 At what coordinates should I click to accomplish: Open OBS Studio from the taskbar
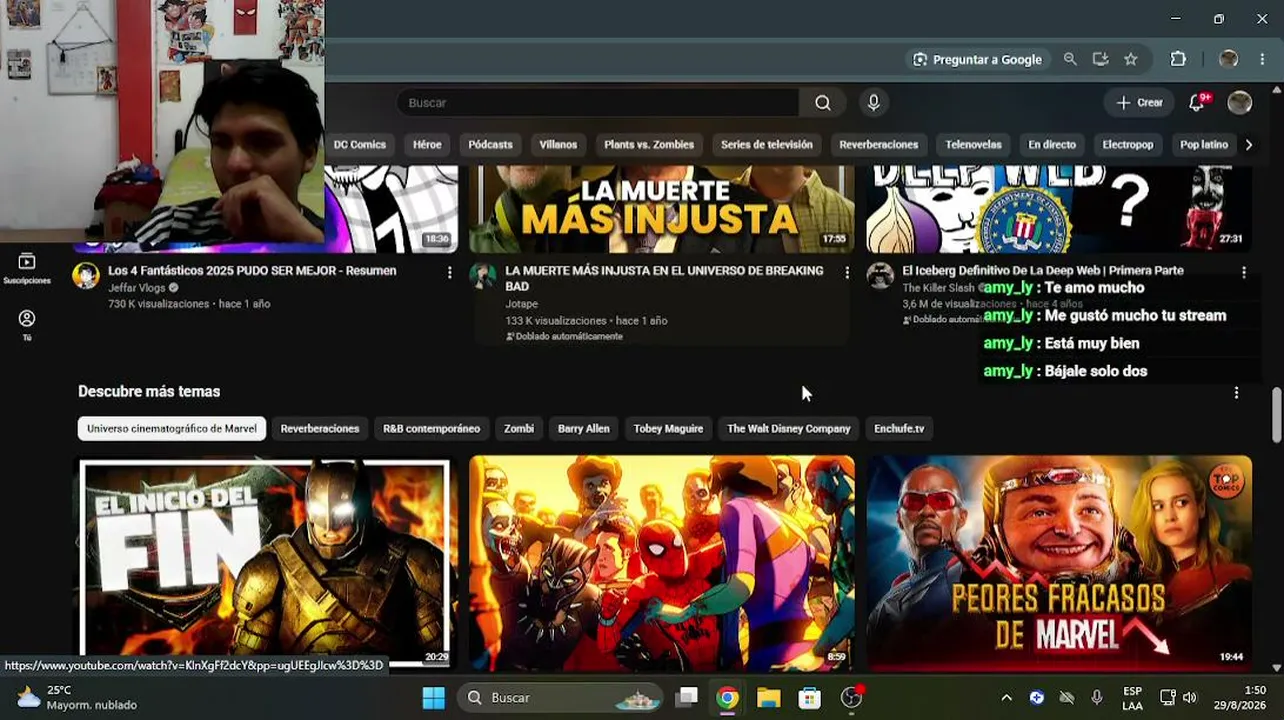click(851, 697)
